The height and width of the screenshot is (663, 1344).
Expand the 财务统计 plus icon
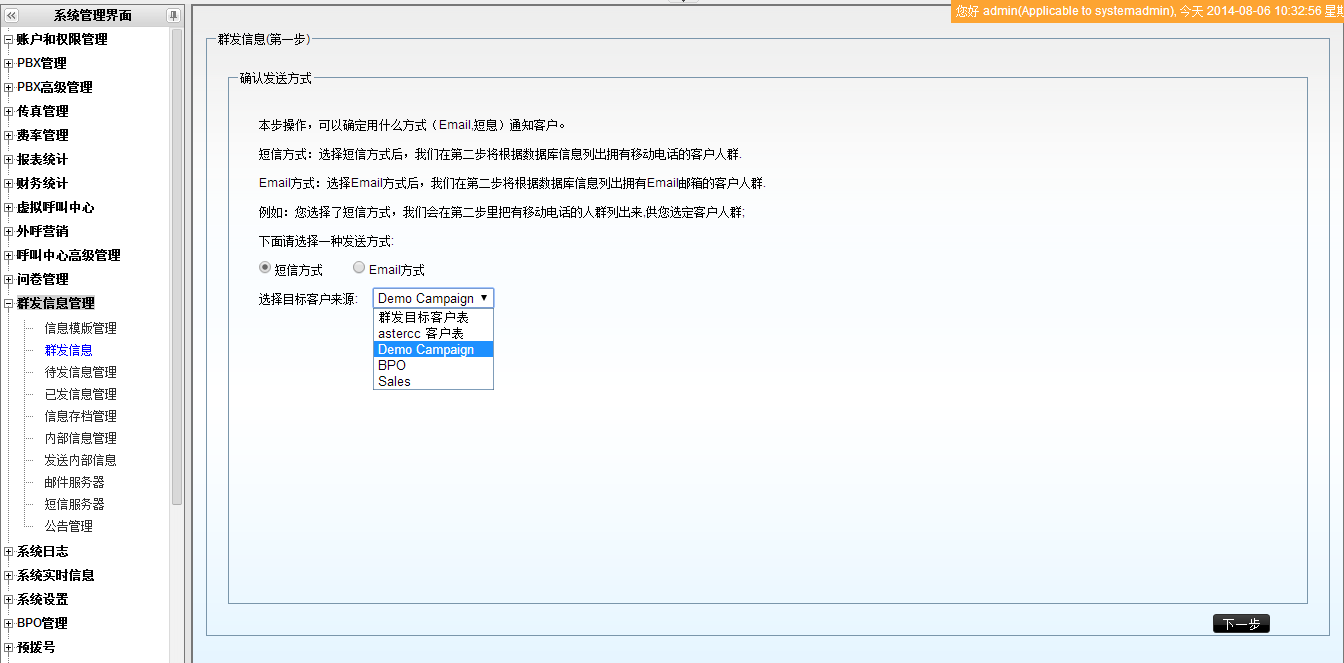(9, 184)
